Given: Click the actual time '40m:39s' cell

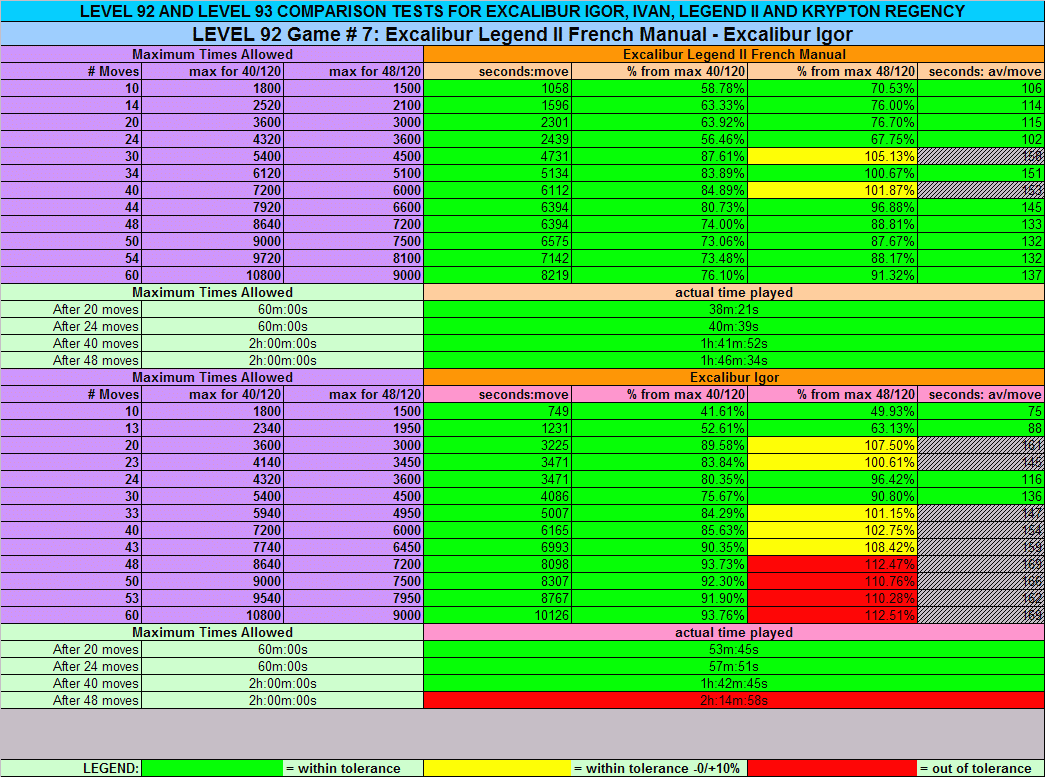Looking at the screenshot, I should coord(734,327).
